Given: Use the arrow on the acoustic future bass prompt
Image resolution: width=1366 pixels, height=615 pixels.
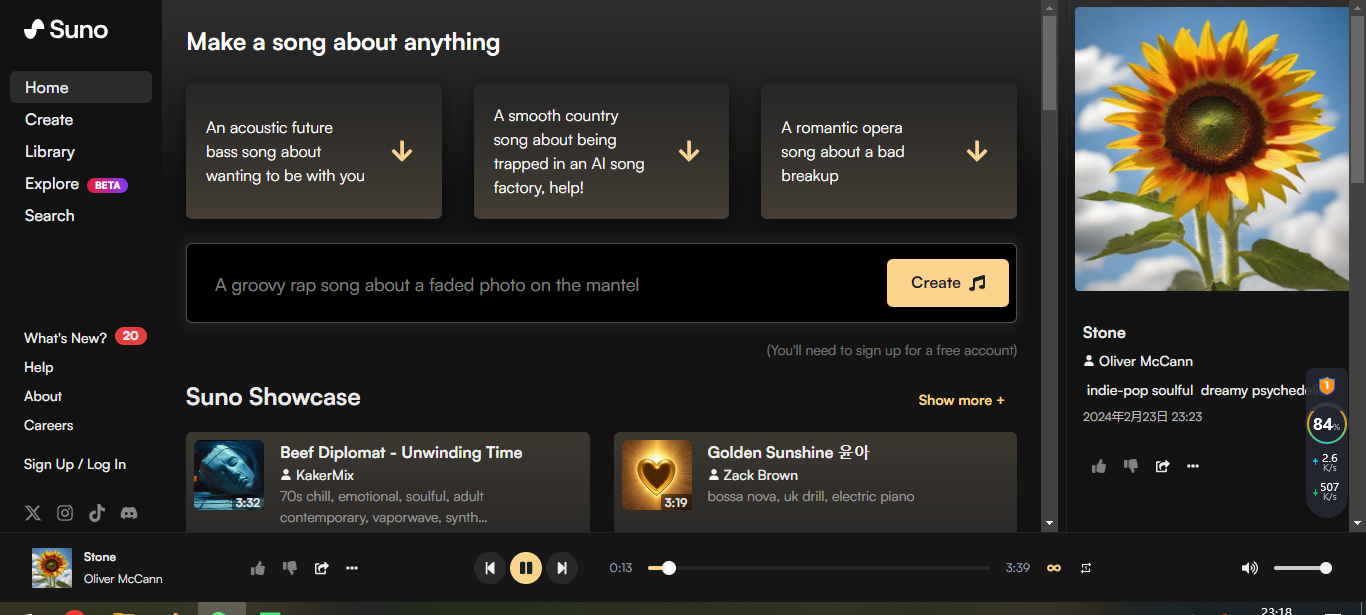Looking at the screenshot, I should click(x=402, y=151).
